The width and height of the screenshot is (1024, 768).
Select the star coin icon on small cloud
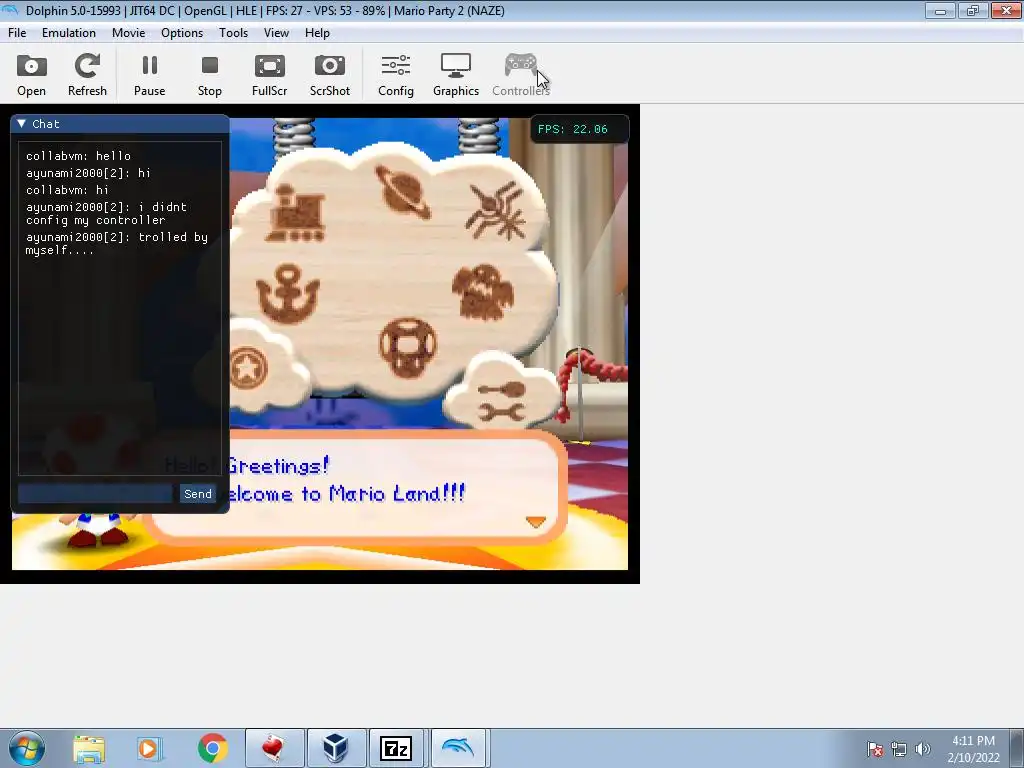(x=248, y=368)
